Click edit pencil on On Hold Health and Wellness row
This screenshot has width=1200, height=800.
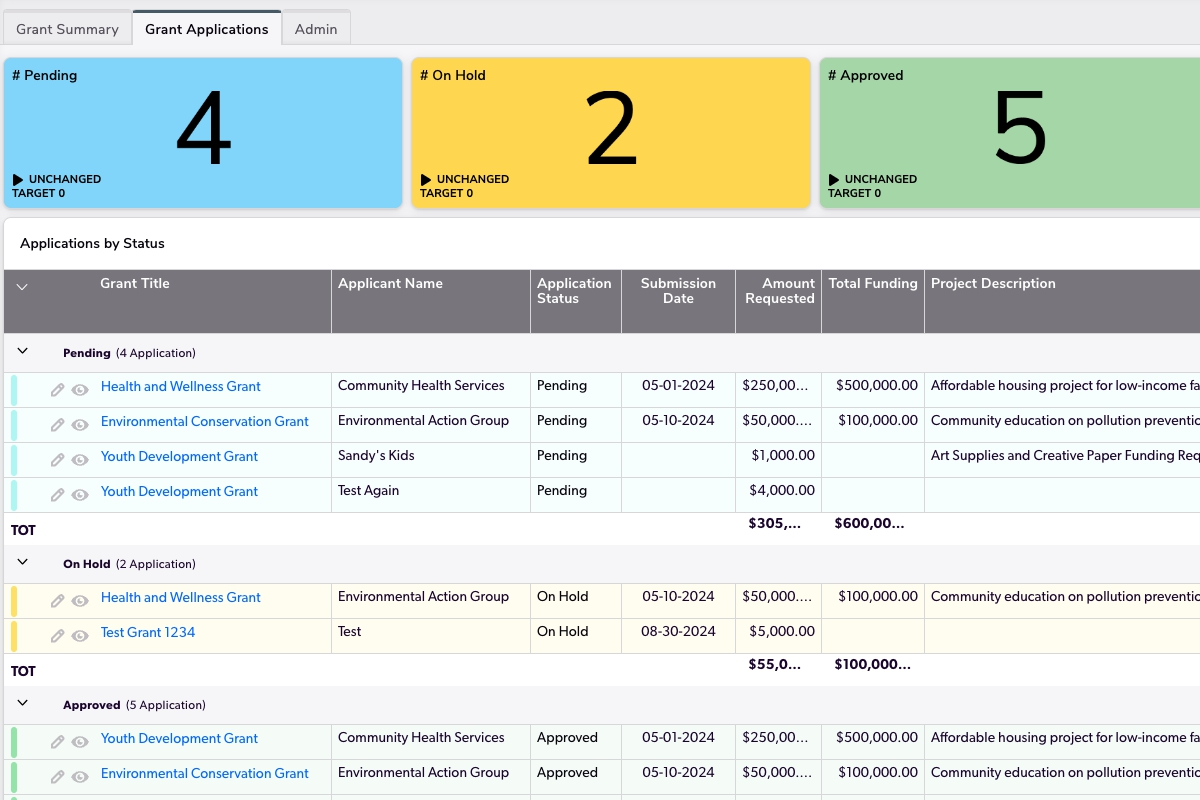pyautogui.click(x=58, y=601)
